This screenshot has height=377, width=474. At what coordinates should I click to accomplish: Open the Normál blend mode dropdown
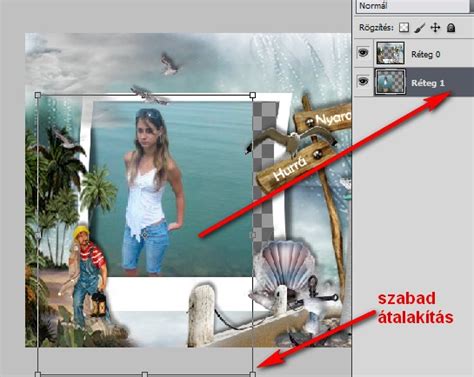(414, 6)
